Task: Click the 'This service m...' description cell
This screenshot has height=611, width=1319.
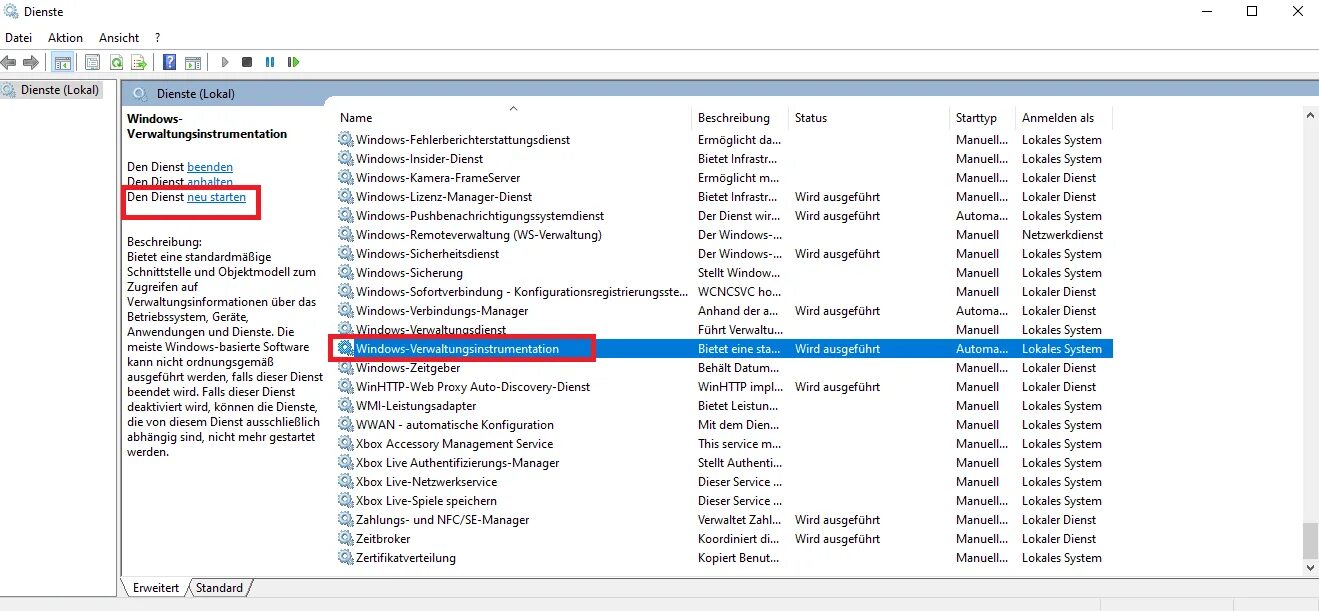Action: pos(740,443)
